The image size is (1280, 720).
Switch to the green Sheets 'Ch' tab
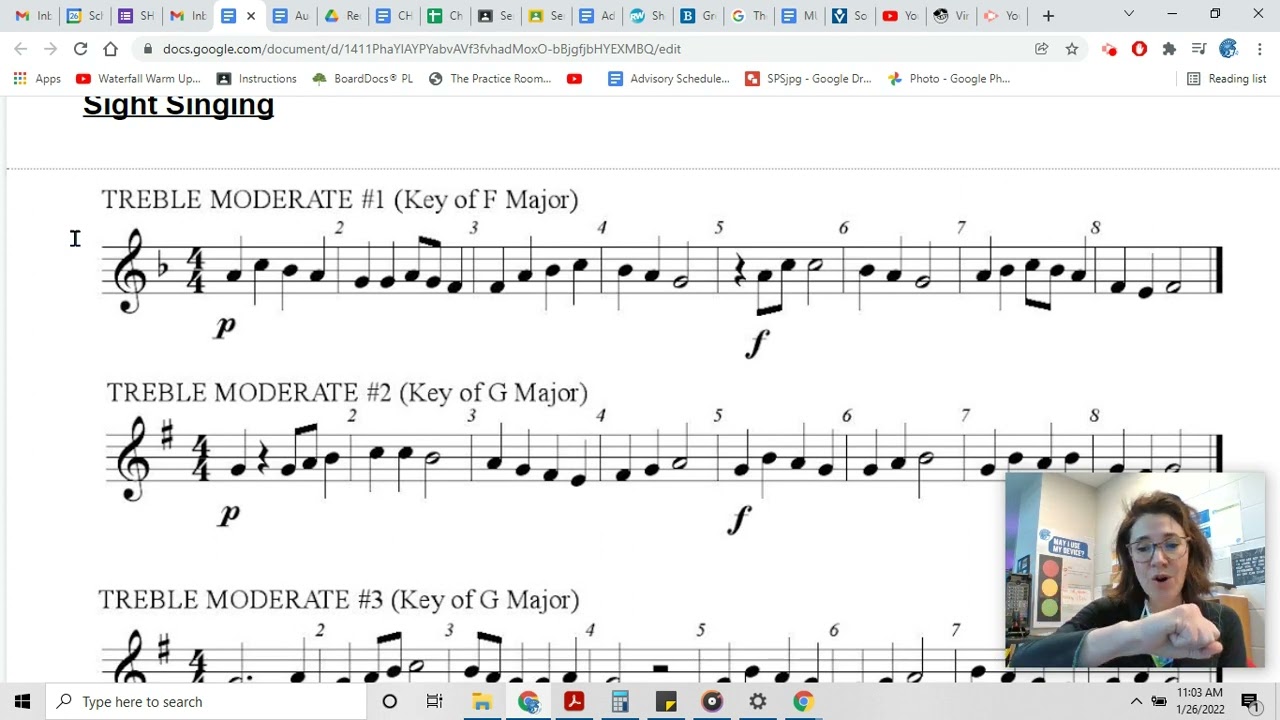444,15
